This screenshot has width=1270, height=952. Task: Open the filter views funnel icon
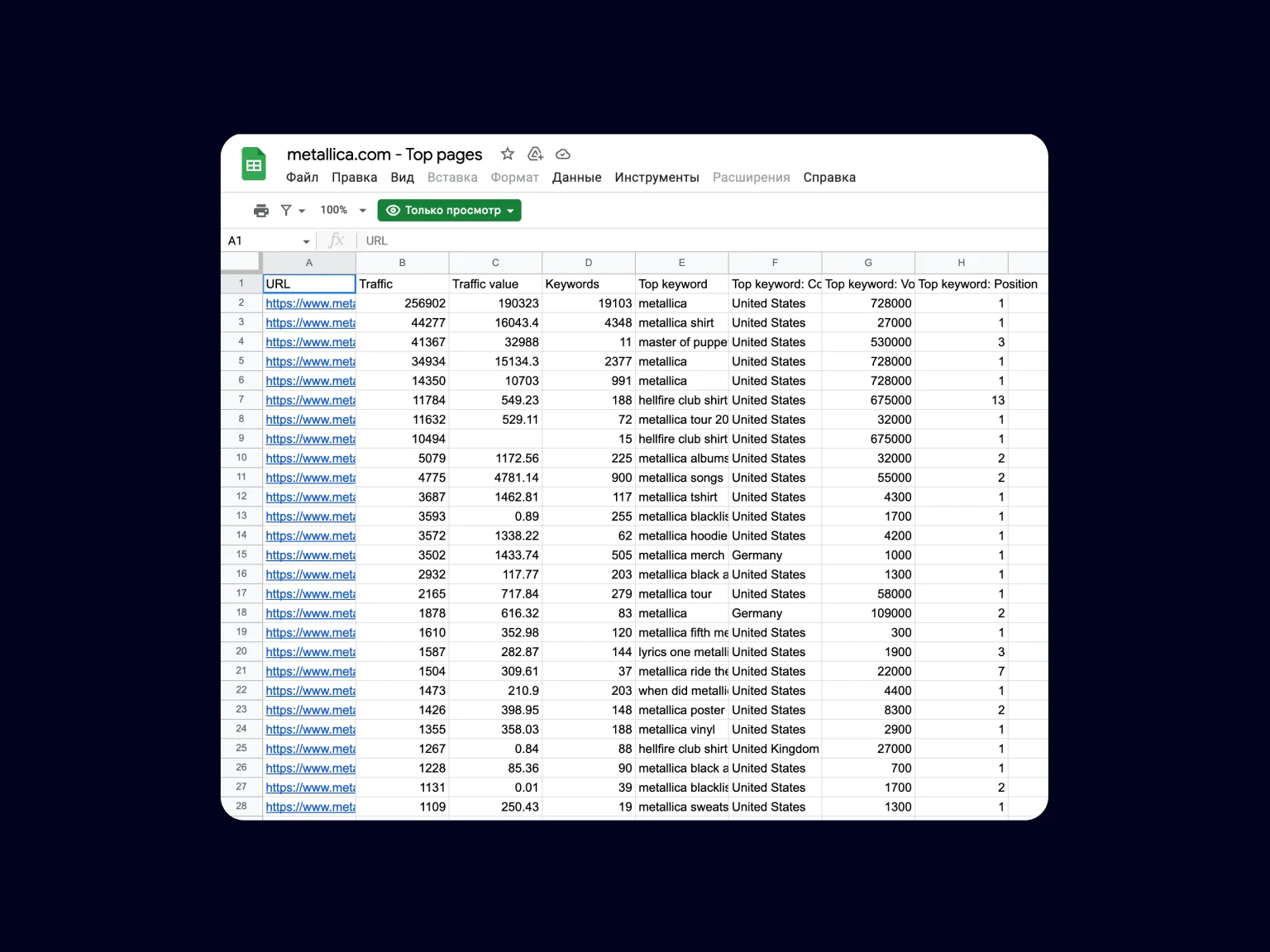click(286, 211)
